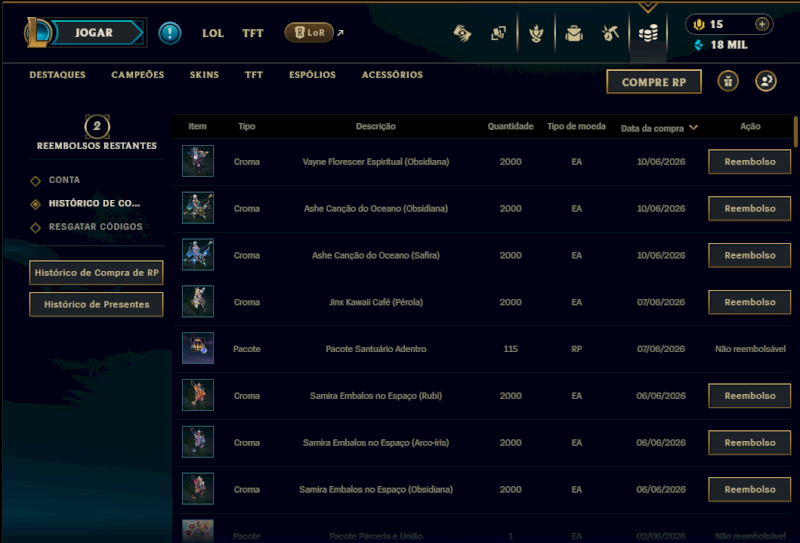Click the Quantidade column header

coord(510,126)
